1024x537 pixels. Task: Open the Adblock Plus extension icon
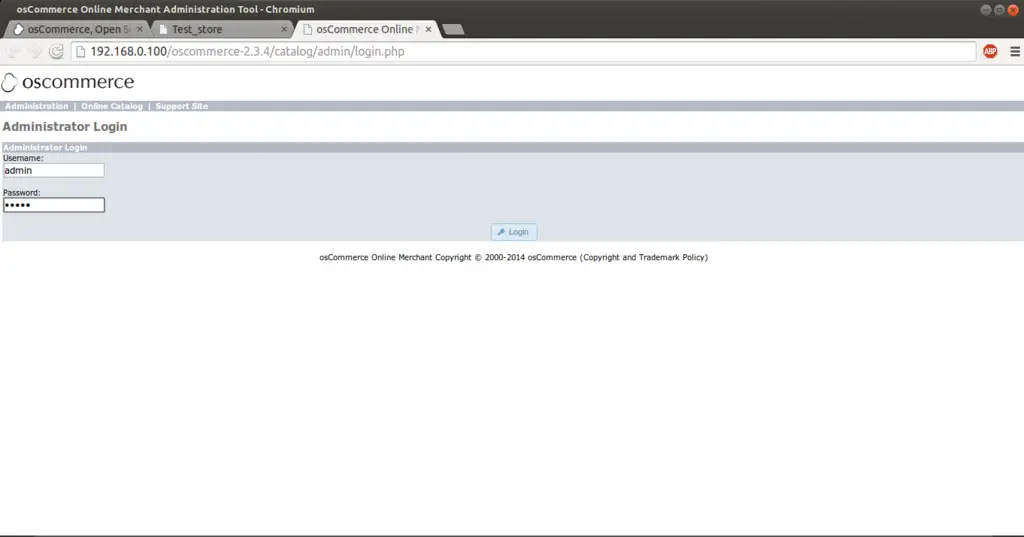point(990,52)
